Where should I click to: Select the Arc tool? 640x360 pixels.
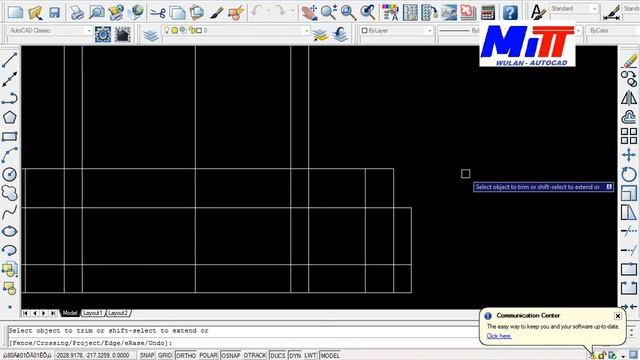pos(9,156)
